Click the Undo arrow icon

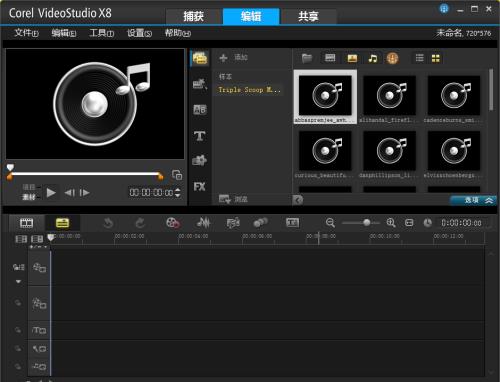tap(108, 223)
